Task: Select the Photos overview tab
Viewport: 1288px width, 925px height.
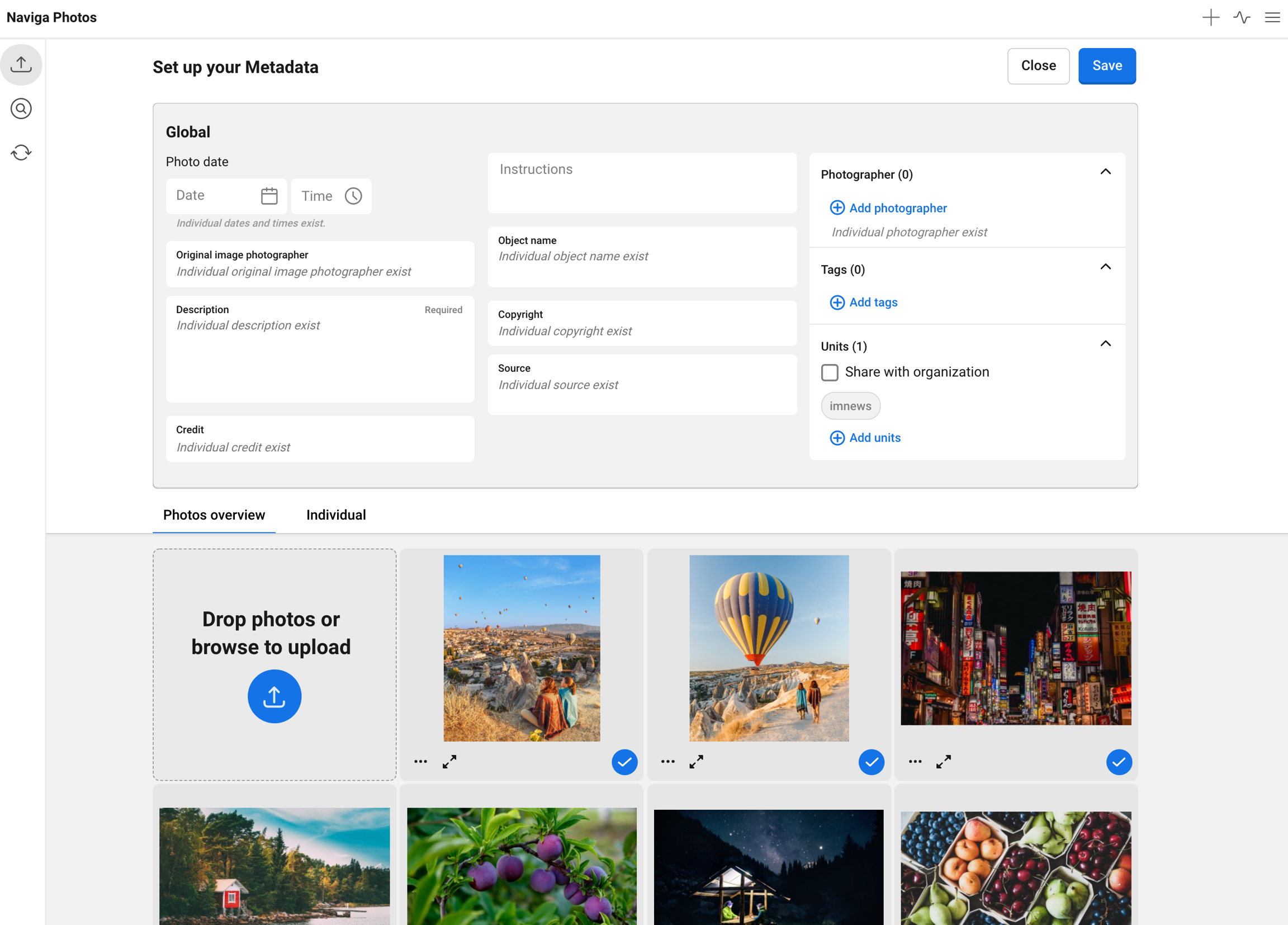Action: [214, 515]
